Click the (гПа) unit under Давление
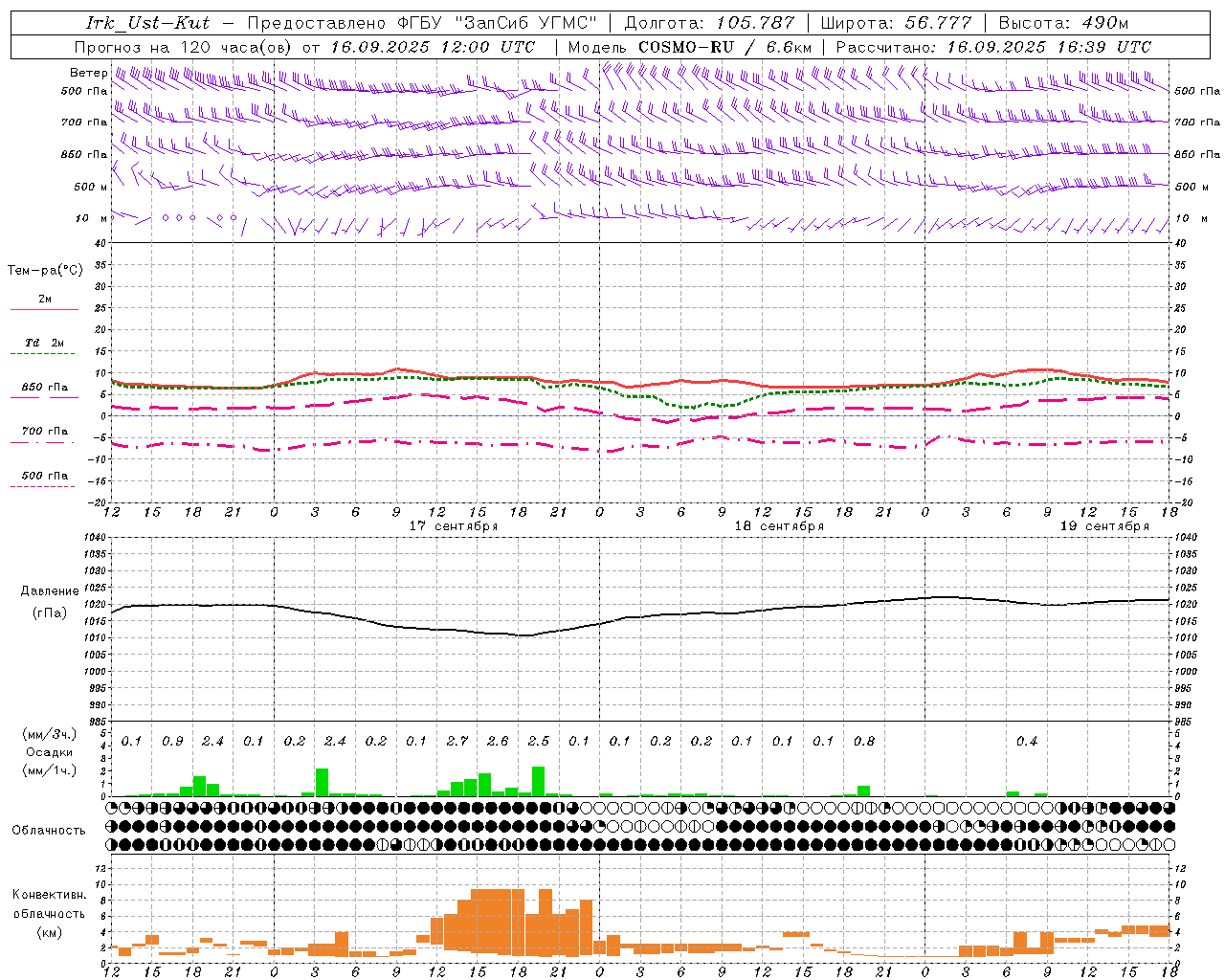The height and width of the screenshot is (980, 1225). point(49,613)
